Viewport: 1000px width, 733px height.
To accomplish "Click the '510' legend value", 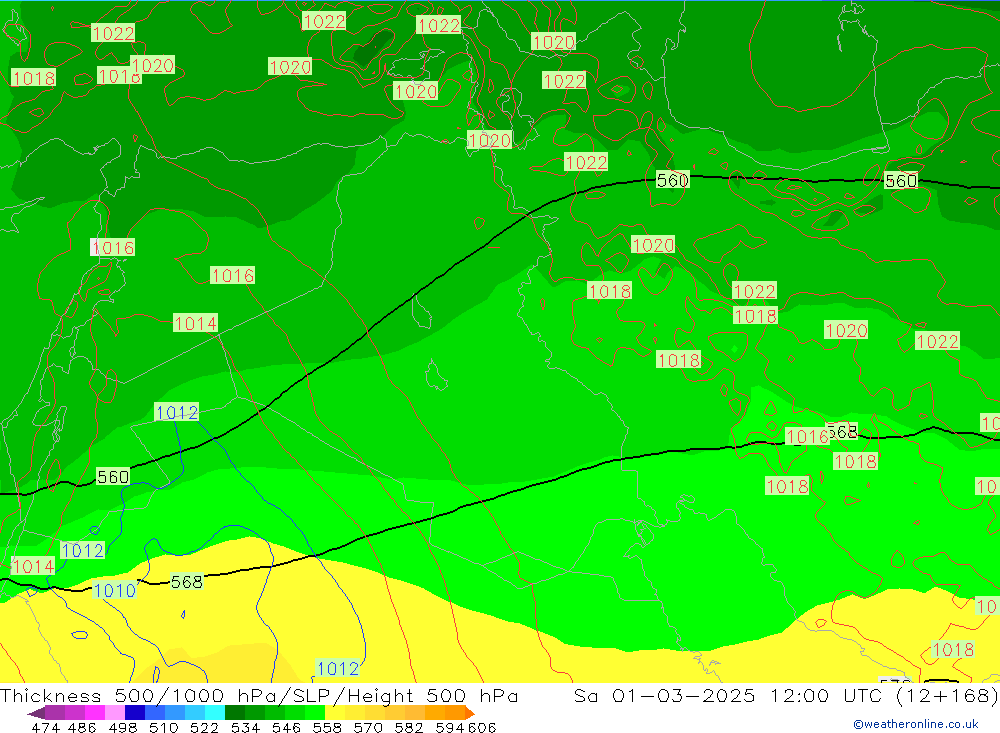I will [x=163, y=727].
